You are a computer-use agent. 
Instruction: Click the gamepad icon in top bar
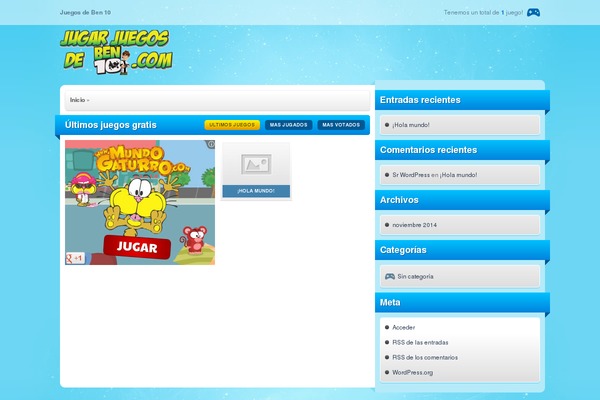tap(533, 13)
